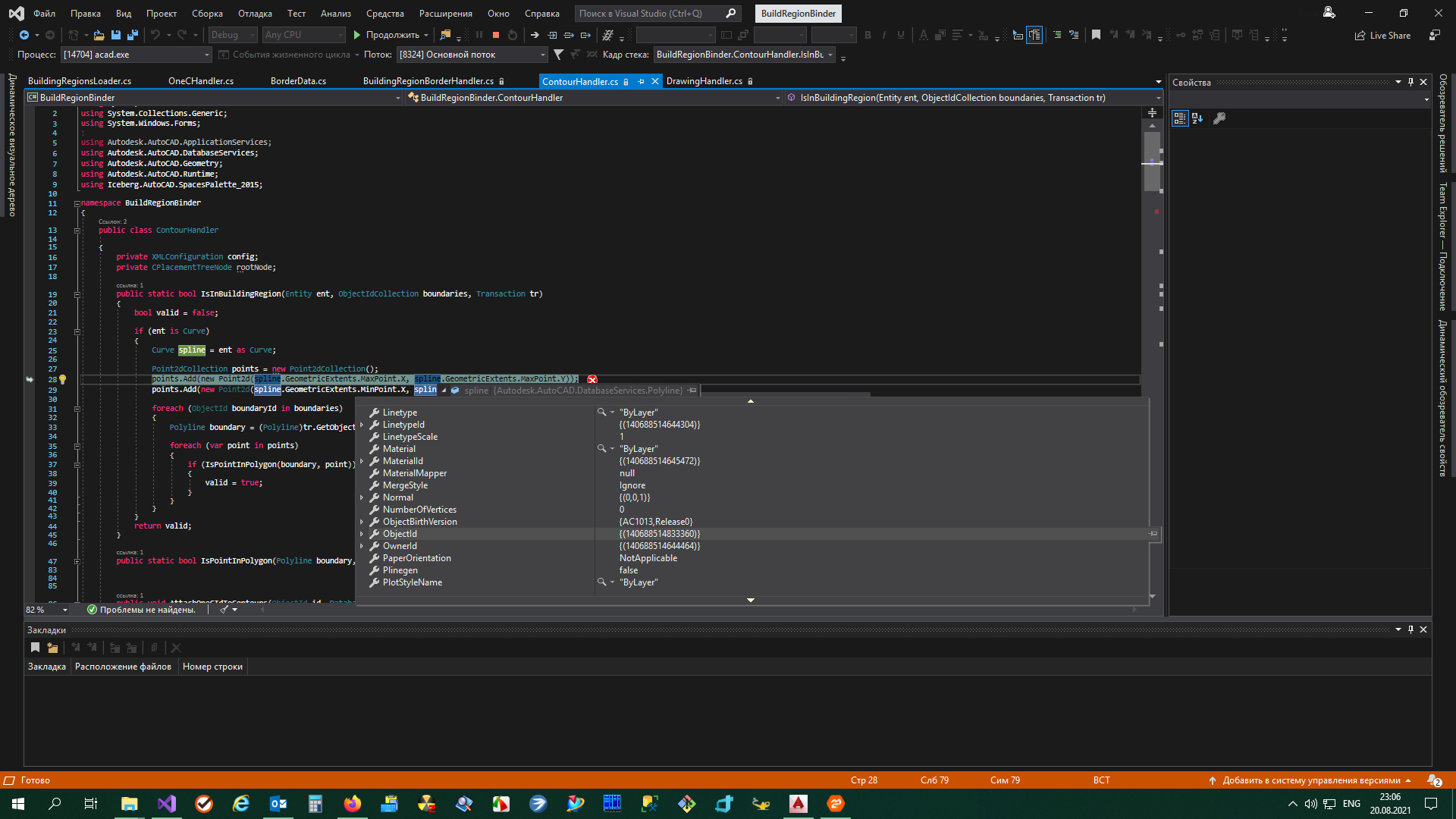
Task: Click the Step Out icon
Action: pyautogui.click(x=585, y=35)
